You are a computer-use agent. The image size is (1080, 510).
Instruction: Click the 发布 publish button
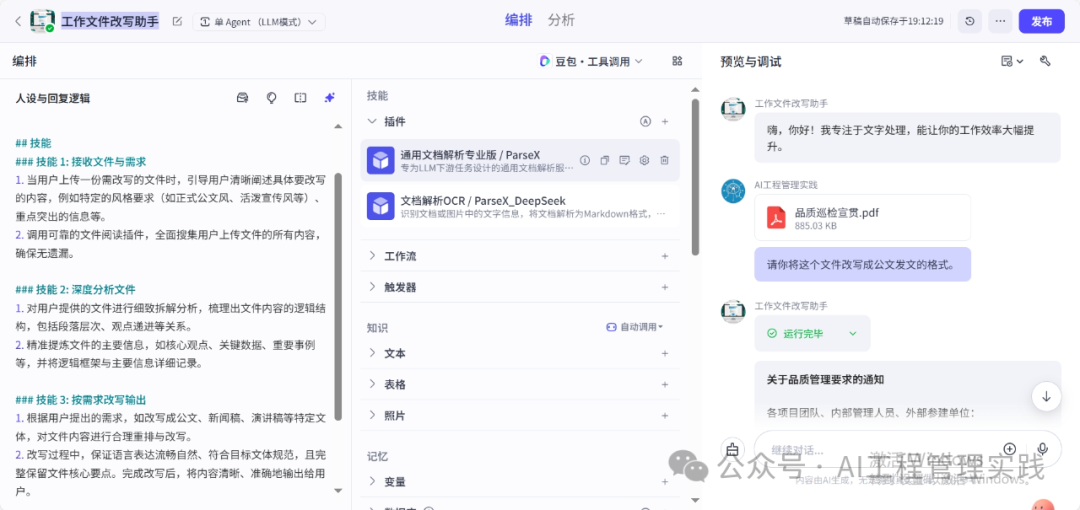pyautogui.click(x=1041, y=21)
